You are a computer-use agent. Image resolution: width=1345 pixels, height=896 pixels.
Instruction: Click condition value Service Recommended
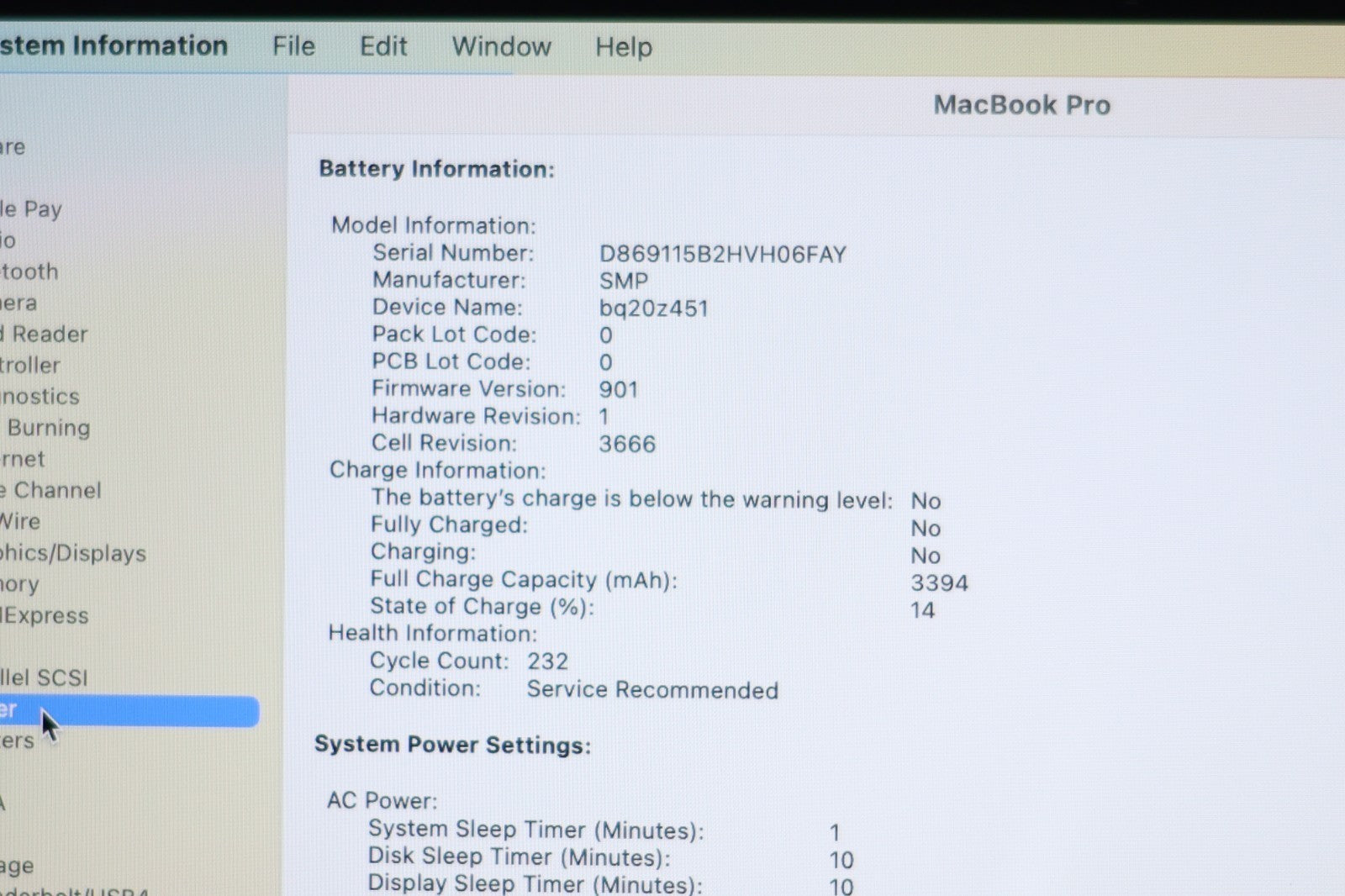652,690
